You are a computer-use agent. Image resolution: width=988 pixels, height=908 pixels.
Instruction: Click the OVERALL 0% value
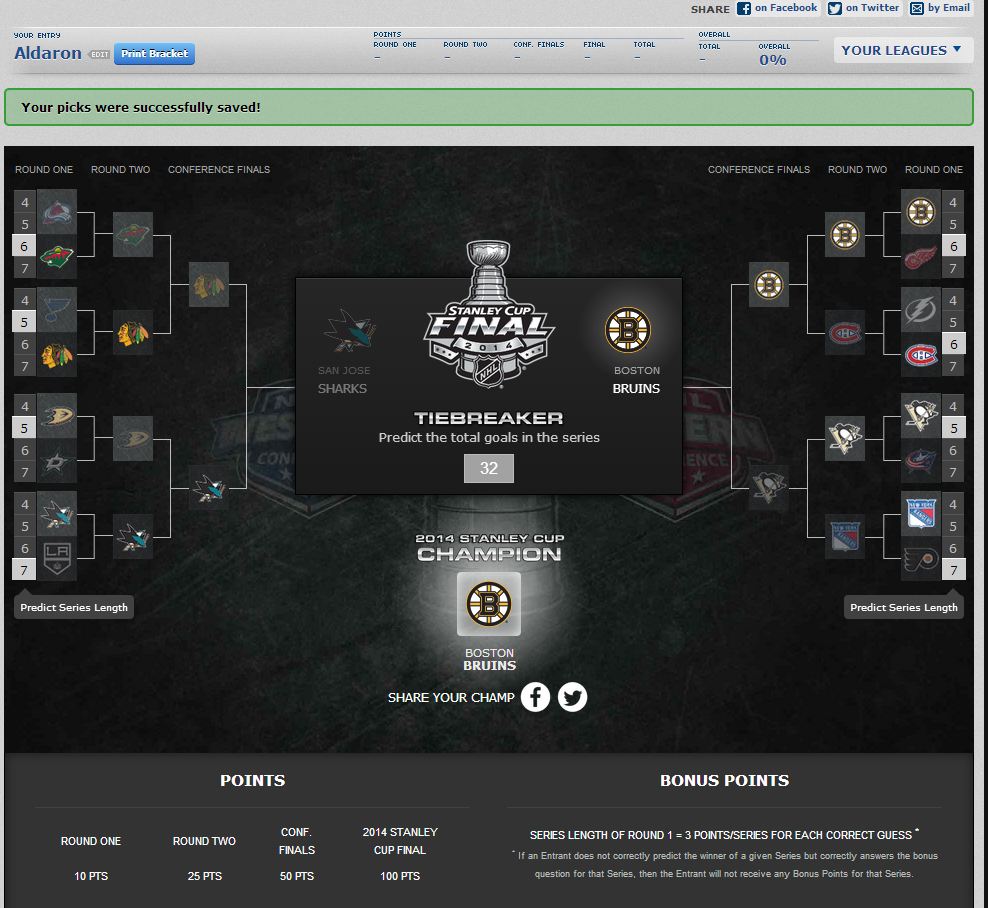click(x=773, y=60)
